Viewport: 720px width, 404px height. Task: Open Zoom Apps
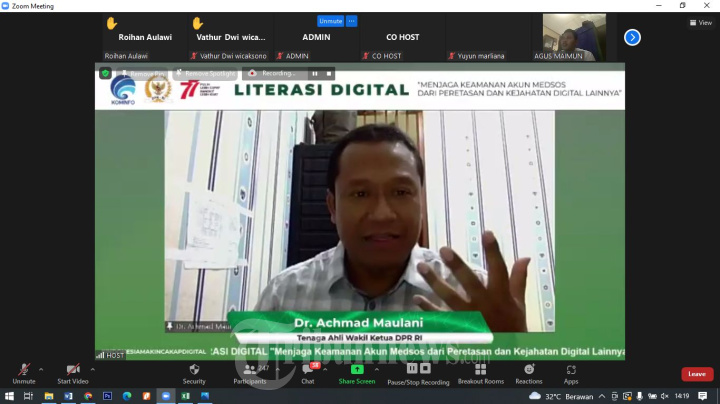[571, 374]
